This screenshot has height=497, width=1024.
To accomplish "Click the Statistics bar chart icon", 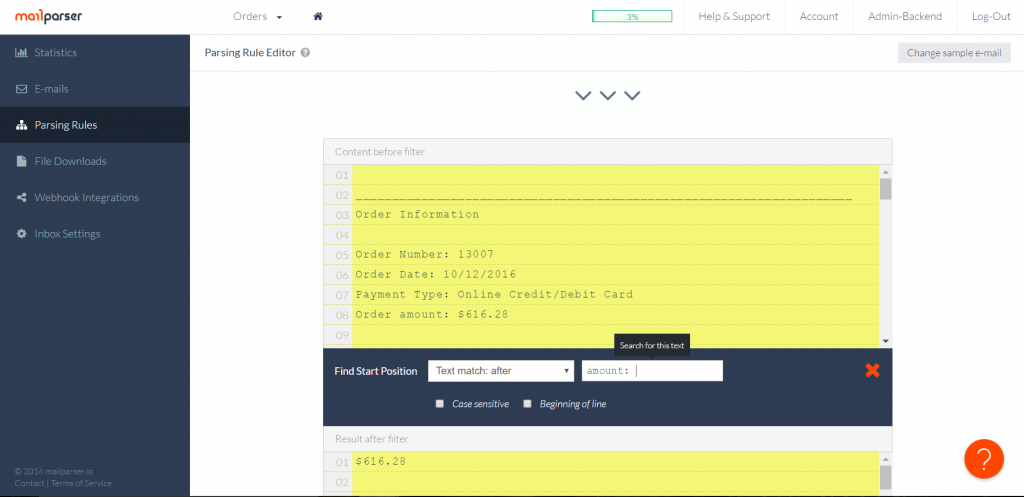I will click(21, 53).
